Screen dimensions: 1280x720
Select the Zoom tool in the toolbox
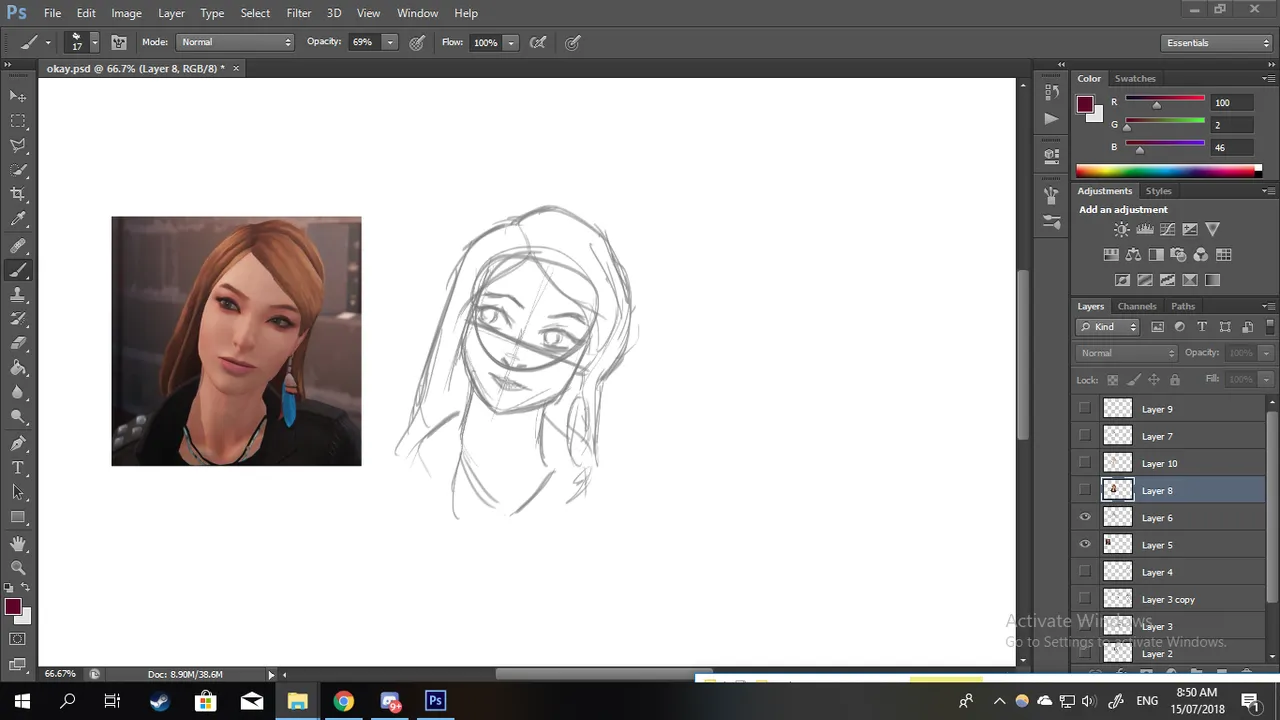(18, 567)
